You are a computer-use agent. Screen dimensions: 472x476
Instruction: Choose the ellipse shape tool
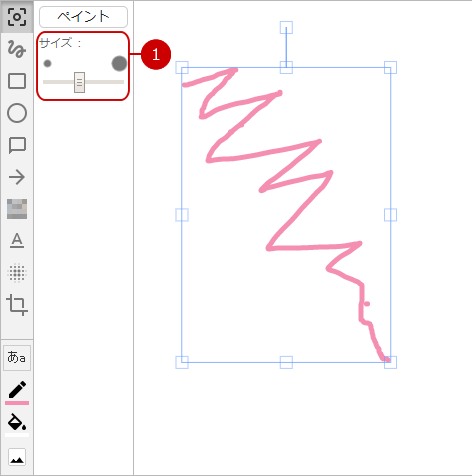pyautogui.click(x=17, y=113)
